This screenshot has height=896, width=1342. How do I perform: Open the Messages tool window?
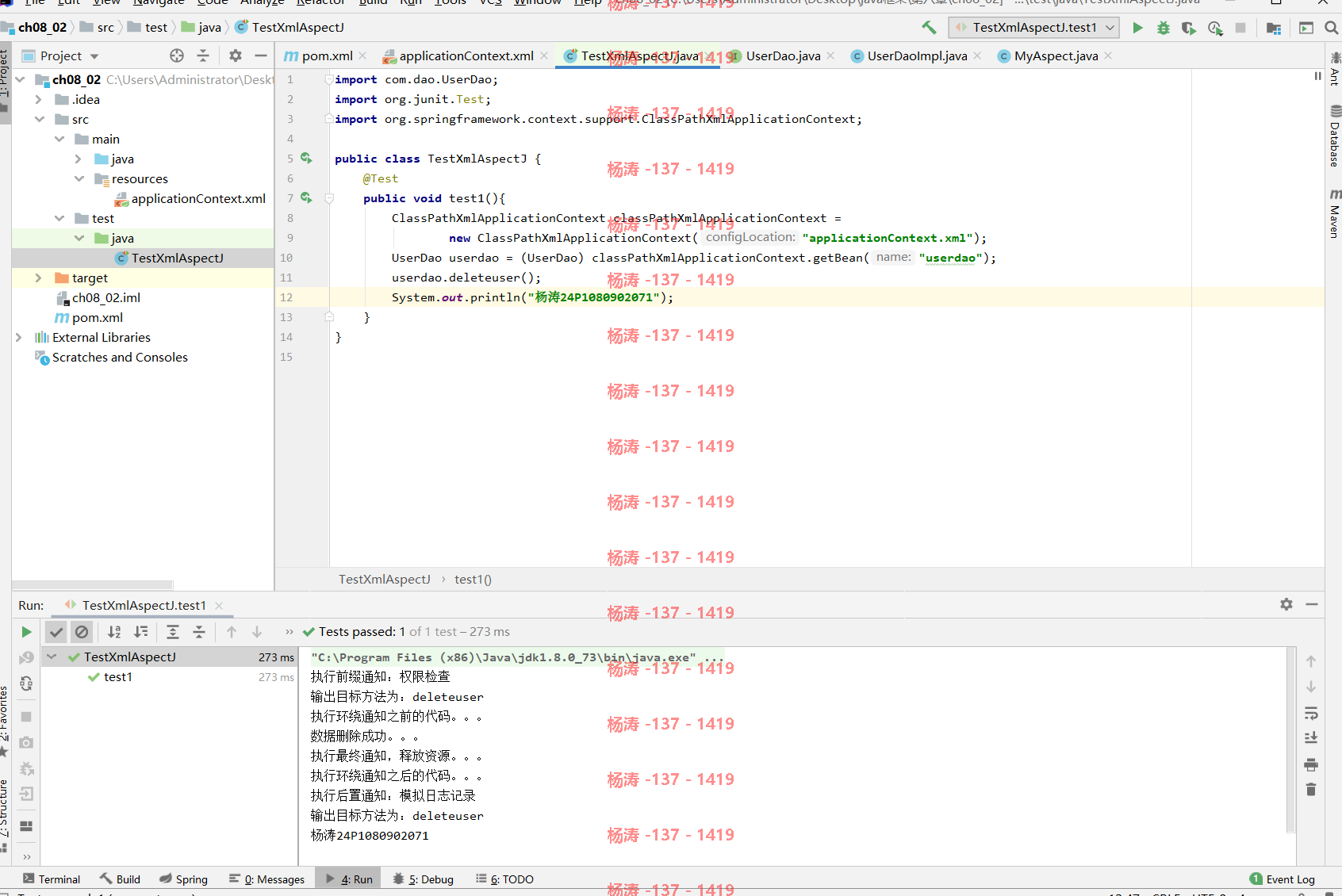click(x=266, y=879)
